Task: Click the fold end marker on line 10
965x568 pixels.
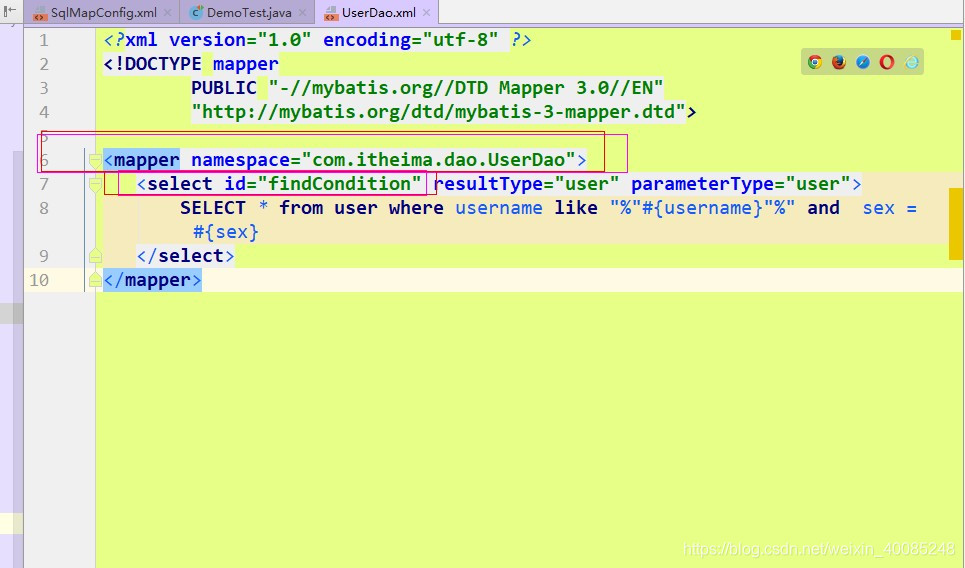Action: [95, 280]
